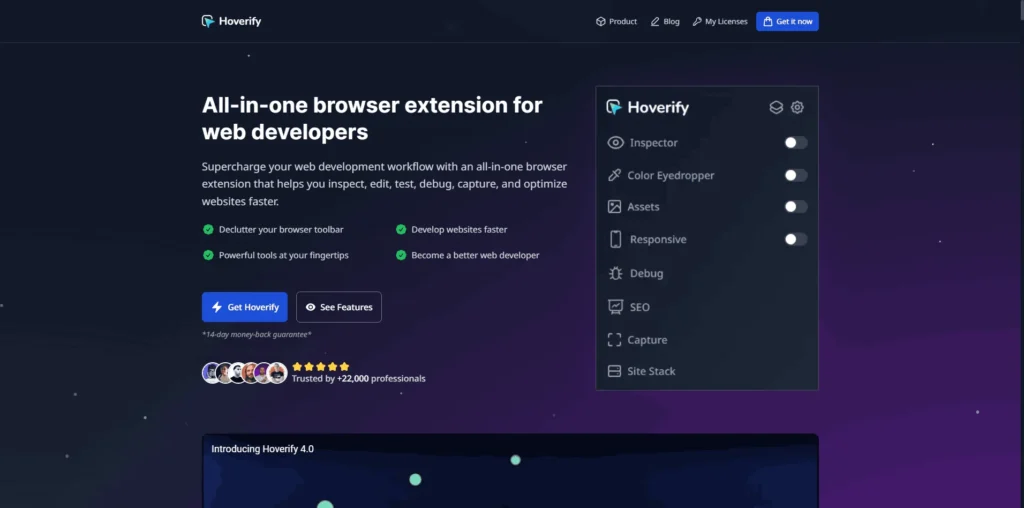Click the Develop websites faster text
This screenshot has height=508, width=1024.
click(459, 229)
